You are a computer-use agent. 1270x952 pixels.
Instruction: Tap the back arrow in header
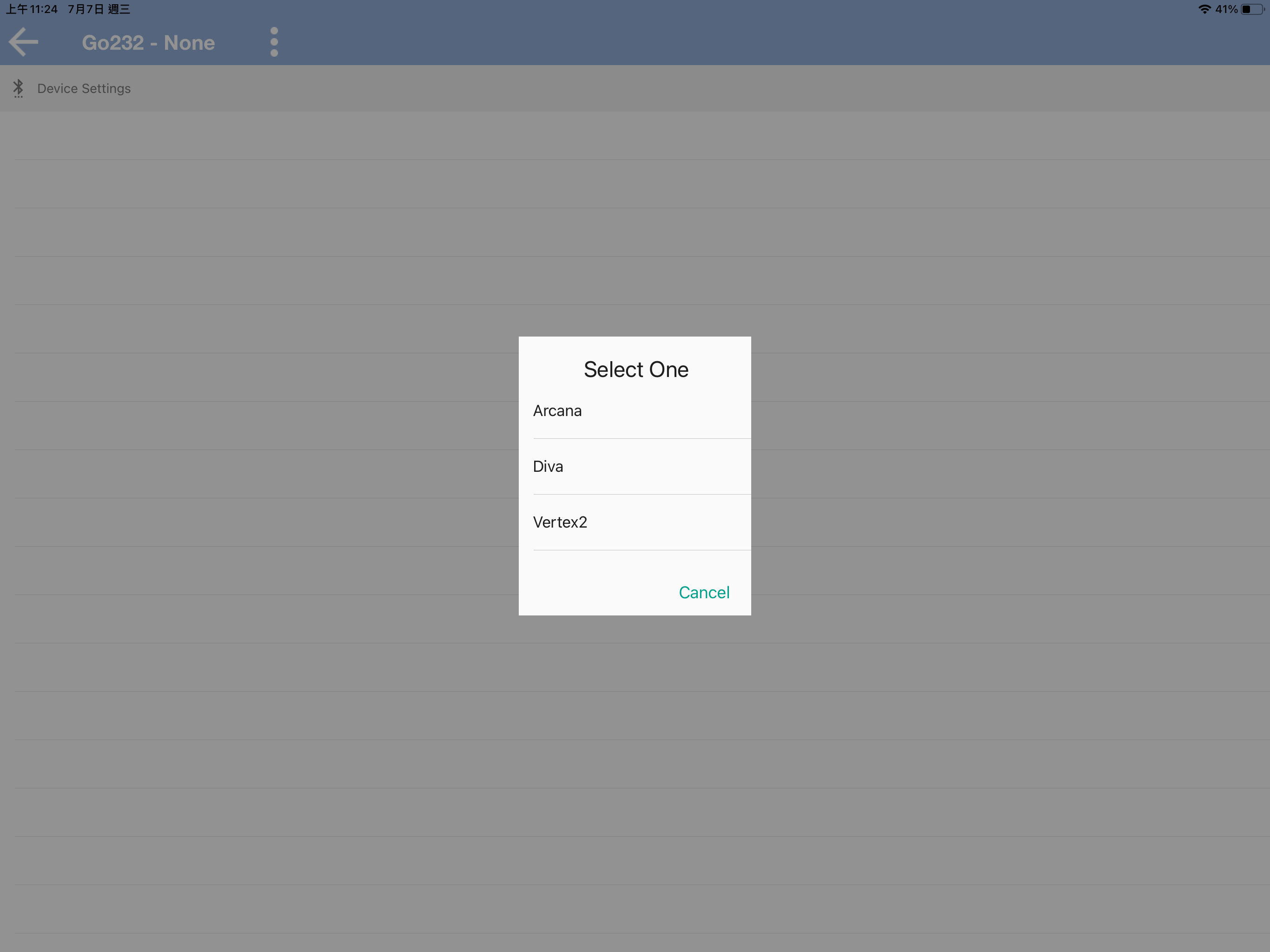[x=24, y=42]
